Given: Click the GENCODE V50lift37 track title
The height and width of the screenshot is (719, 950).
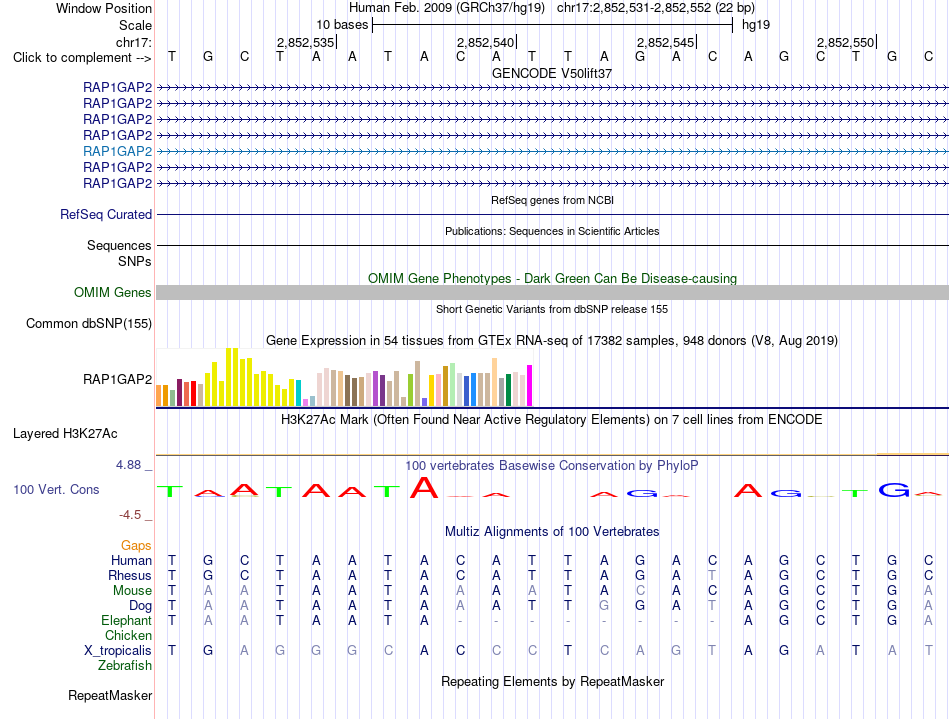Looking at the screenshot, I should (552, 73).
